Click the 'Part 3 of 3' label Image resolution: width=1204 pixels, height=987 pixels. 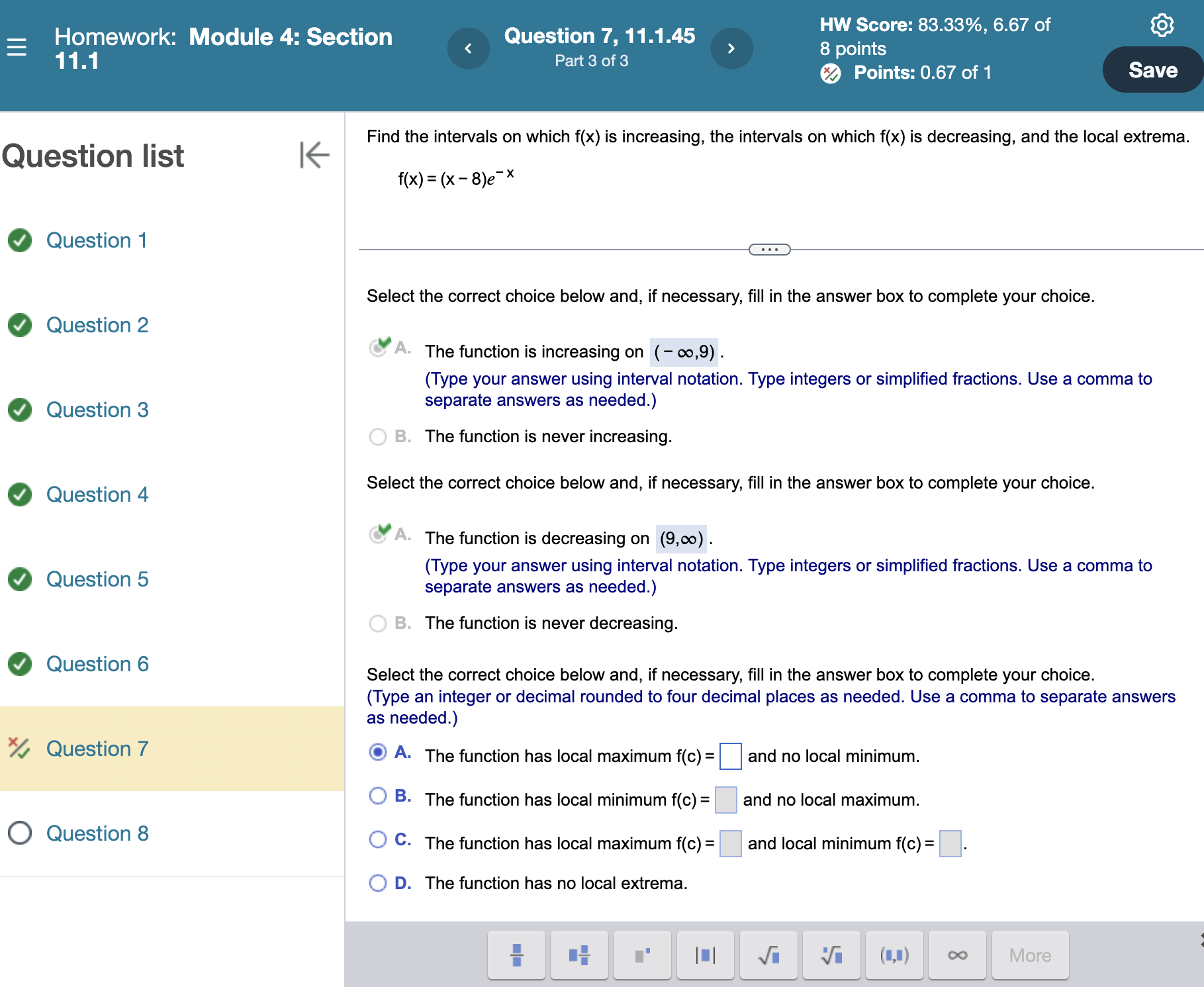point(592,61)
